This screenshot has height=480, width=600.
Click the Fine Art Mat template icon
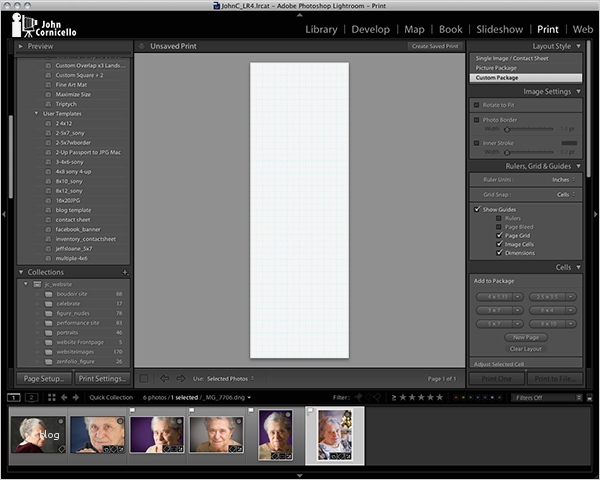(48, 85)
